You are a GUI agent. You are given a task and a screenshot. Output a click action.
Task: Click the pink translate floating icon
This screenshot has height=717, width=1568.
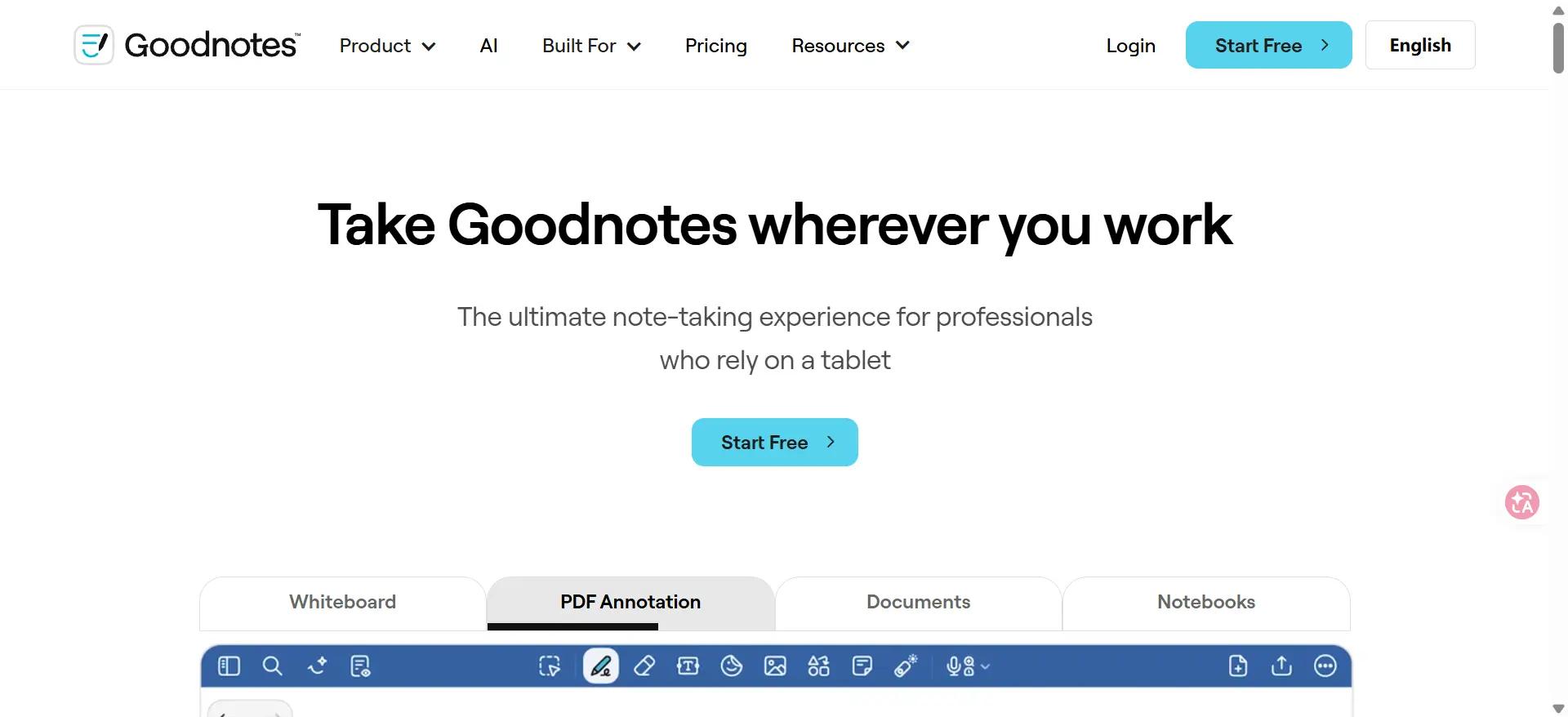click(1522, 502)
